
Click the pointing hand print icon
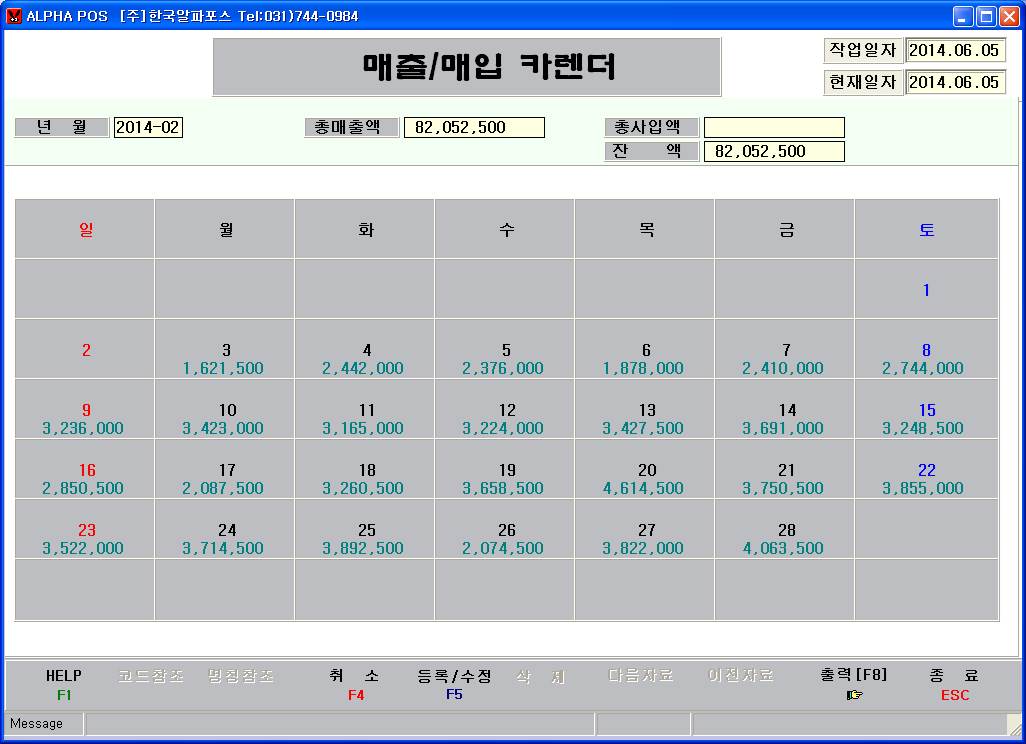tap(854, 695)
